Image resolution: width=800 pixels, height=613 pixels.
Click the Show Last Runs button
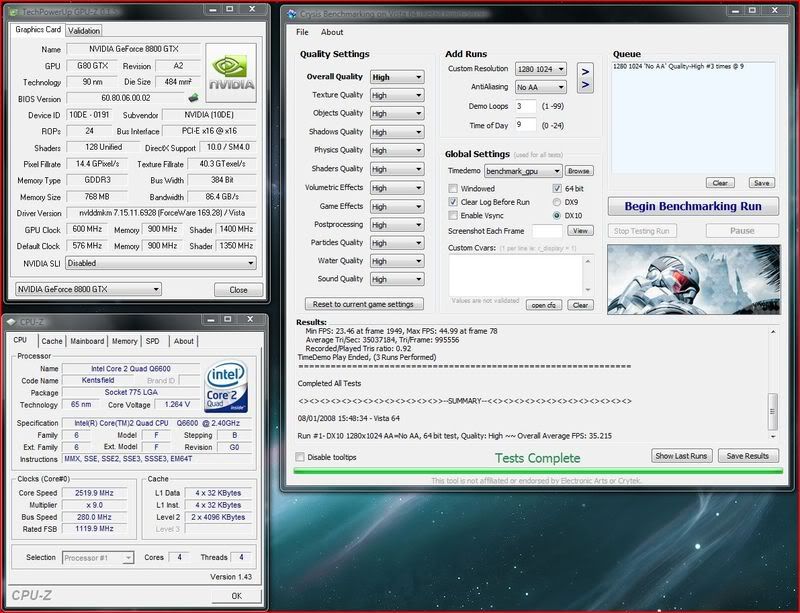tap(681, 456)
